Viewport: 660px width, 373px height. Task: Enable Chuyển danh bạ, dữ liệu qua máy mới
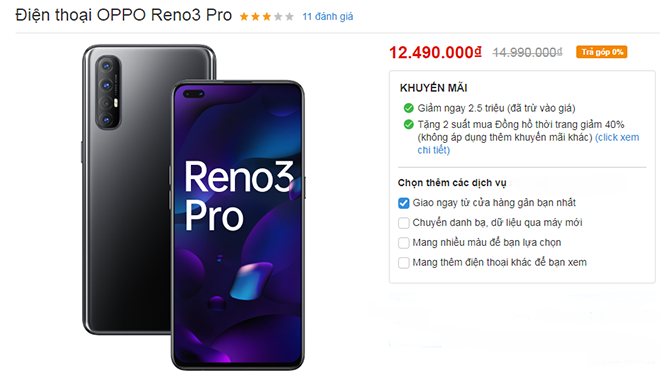click(x=404, y=223)
